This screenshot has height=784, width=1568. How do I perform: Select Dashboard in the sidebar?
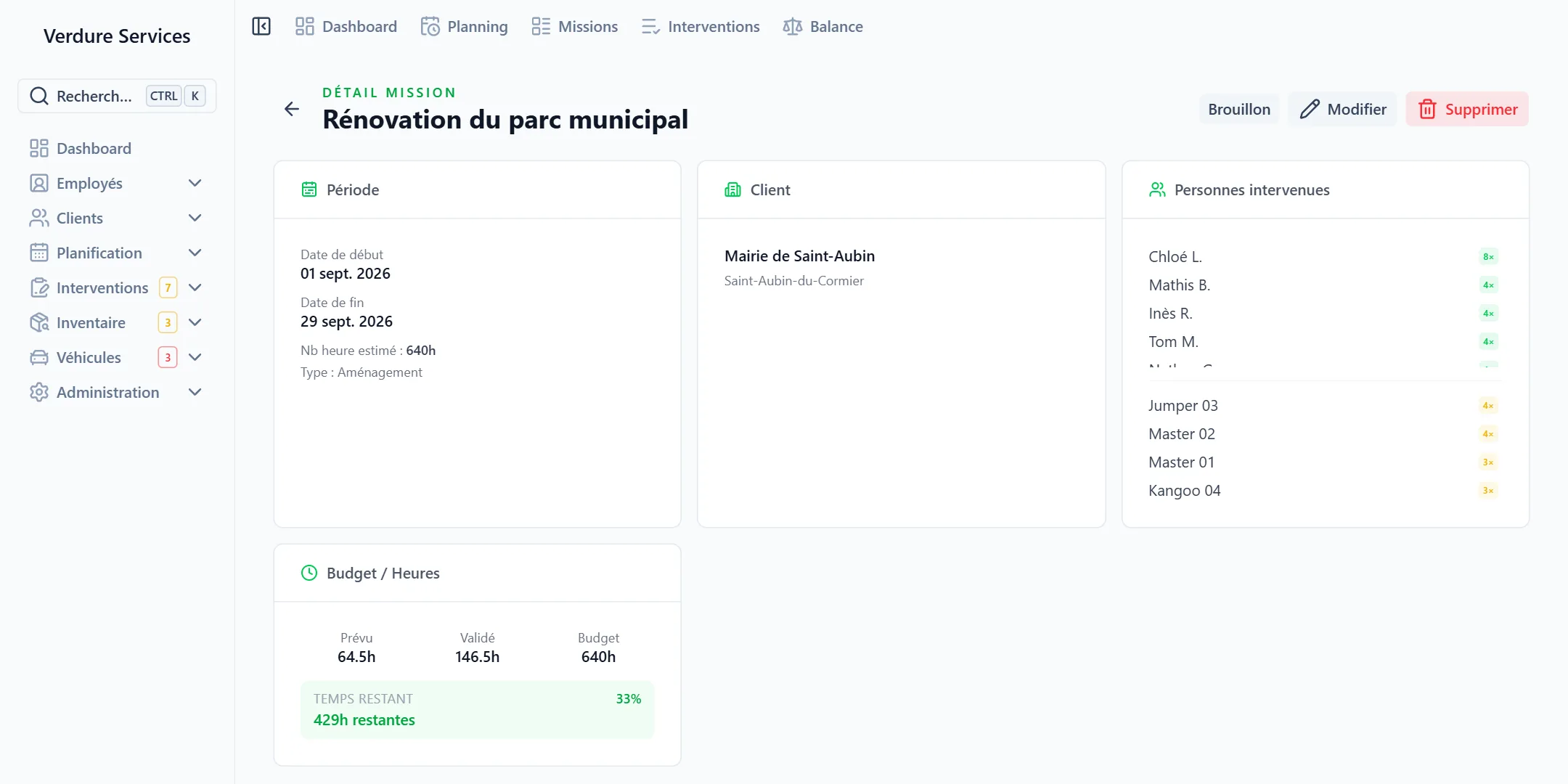[x=117, y=148]
